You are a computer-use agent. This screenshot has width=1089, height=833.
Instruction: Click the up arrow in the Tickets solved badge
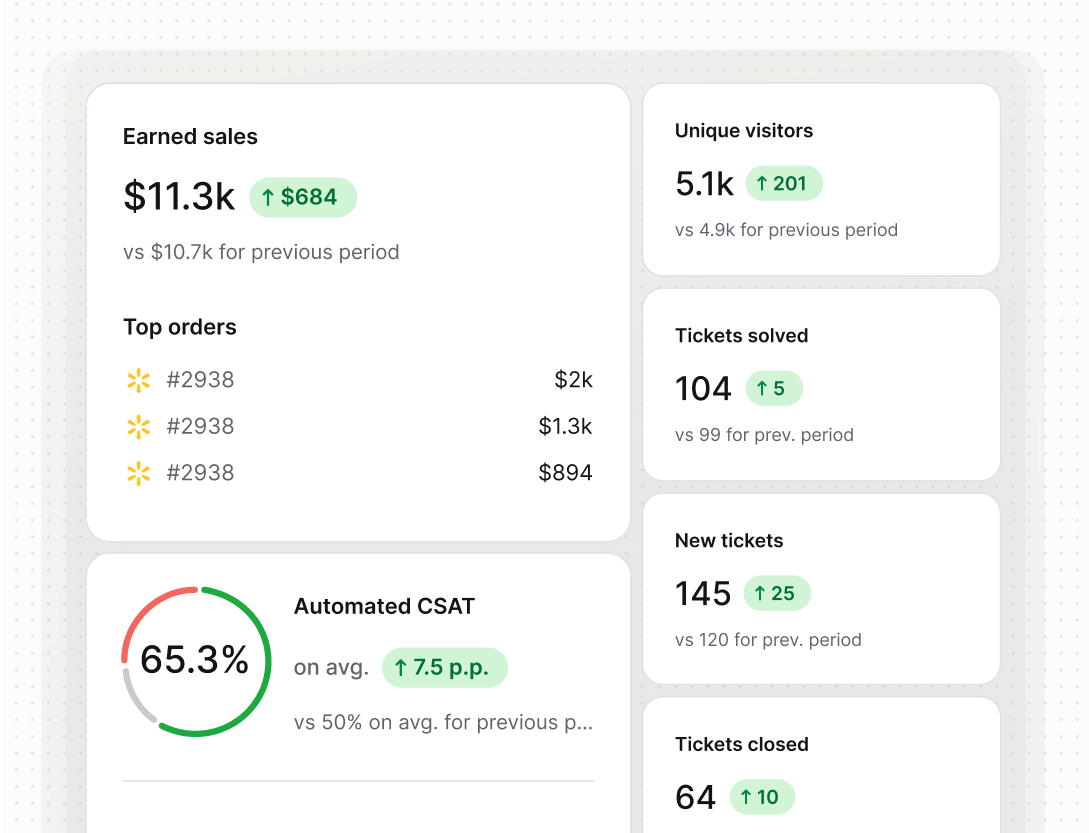click(x=764, y=388)
